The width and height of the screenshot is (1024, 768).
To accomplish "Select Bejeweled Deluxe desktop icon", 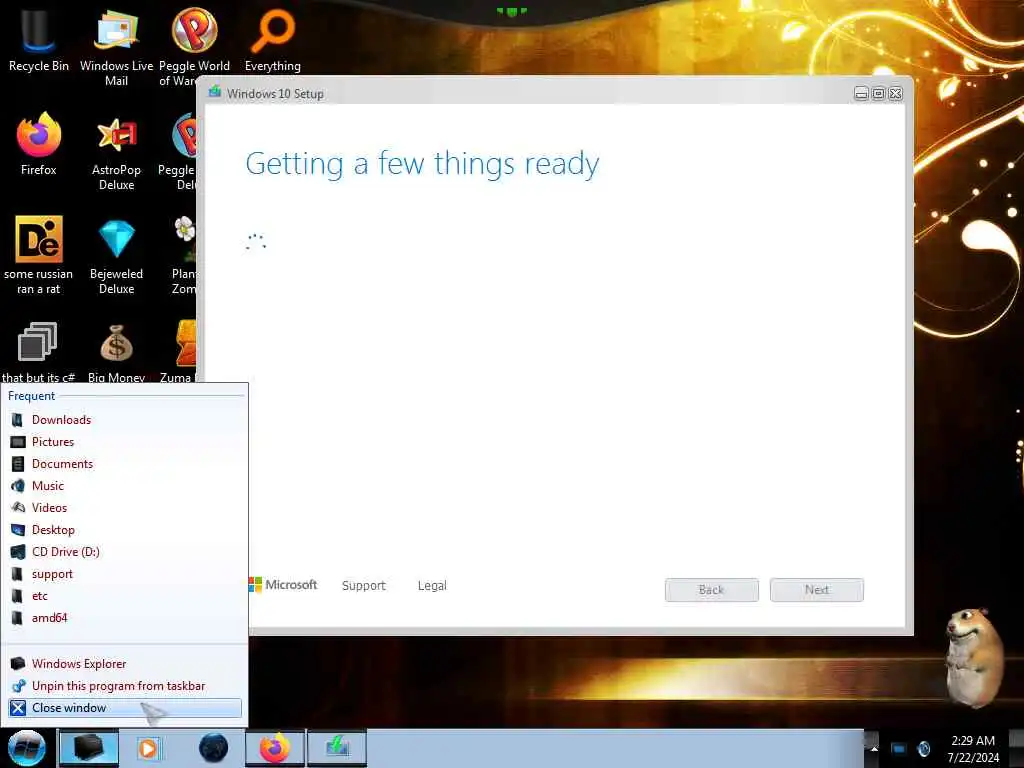I will coord(116,256).
